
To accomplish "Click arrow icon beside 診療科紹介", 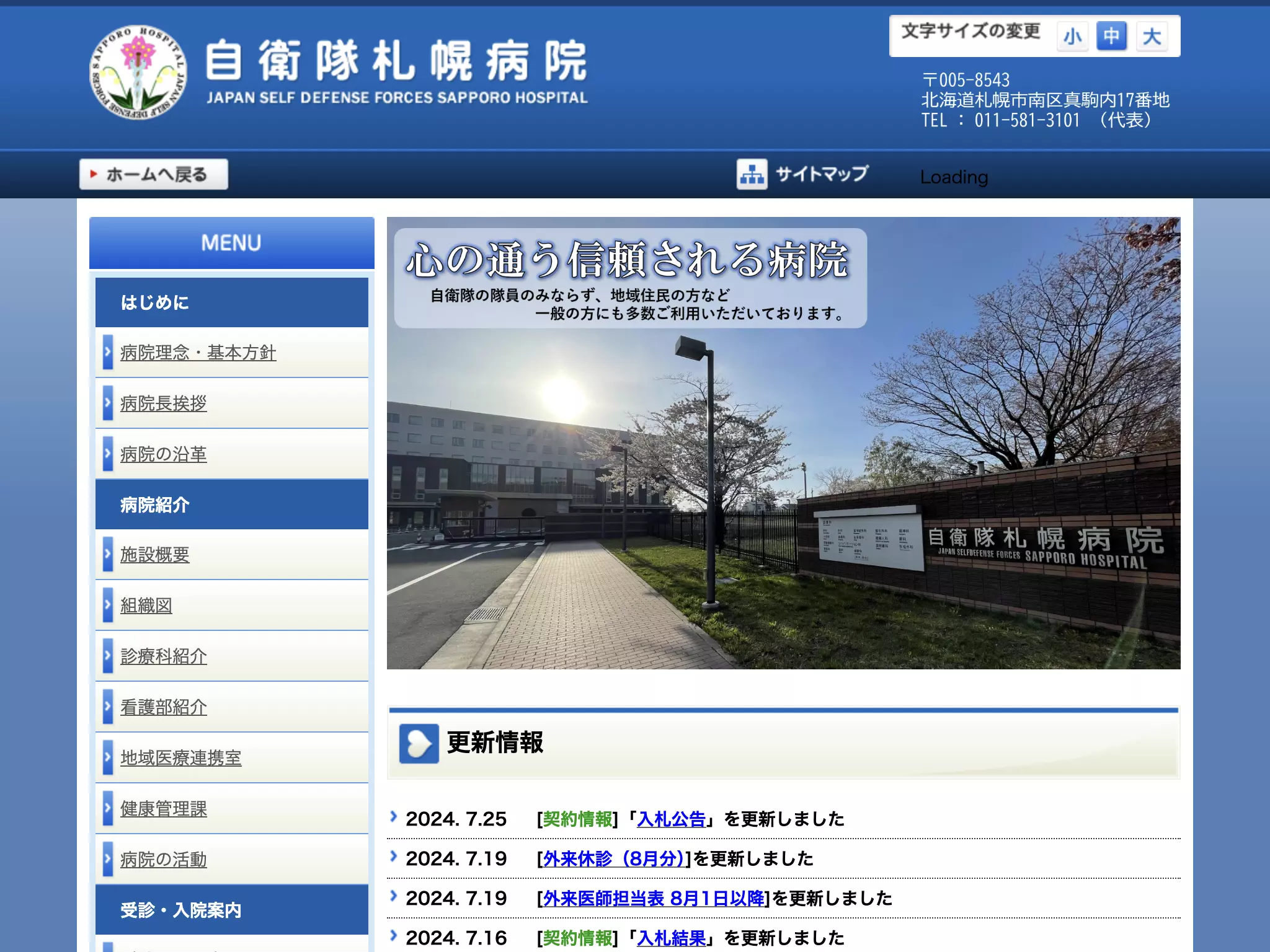I will point(108,656).
